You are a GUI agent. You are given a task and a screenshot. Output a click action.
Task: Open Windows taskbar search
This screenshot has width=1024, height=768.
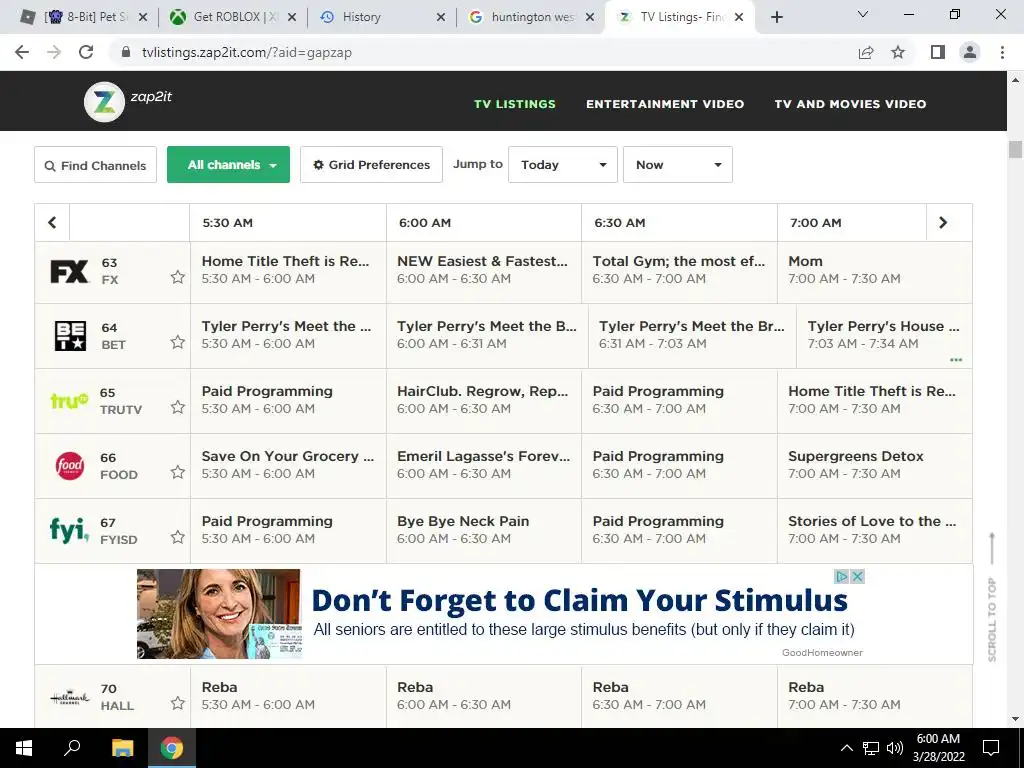pos(72,748)
